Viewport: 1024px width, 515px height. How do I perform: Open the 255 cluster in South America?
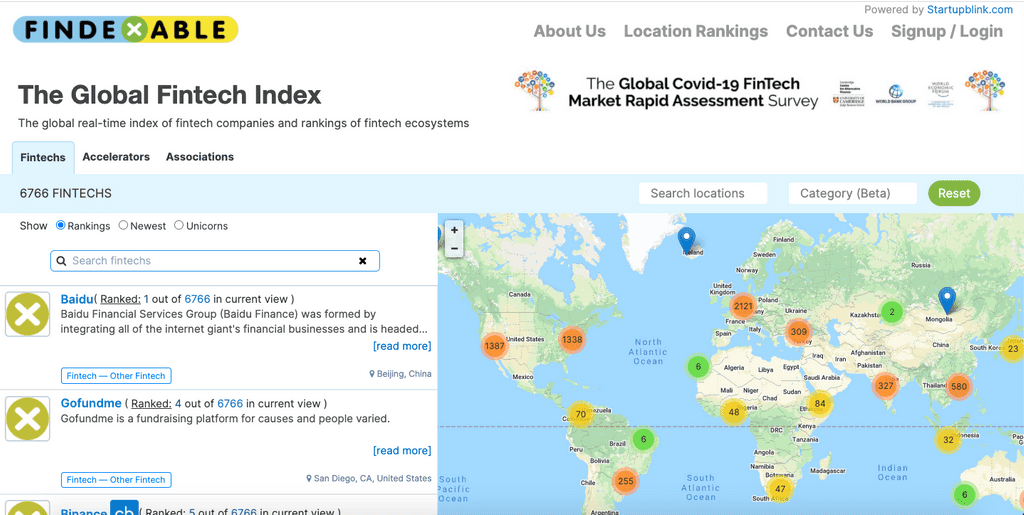tap(625, 481)
